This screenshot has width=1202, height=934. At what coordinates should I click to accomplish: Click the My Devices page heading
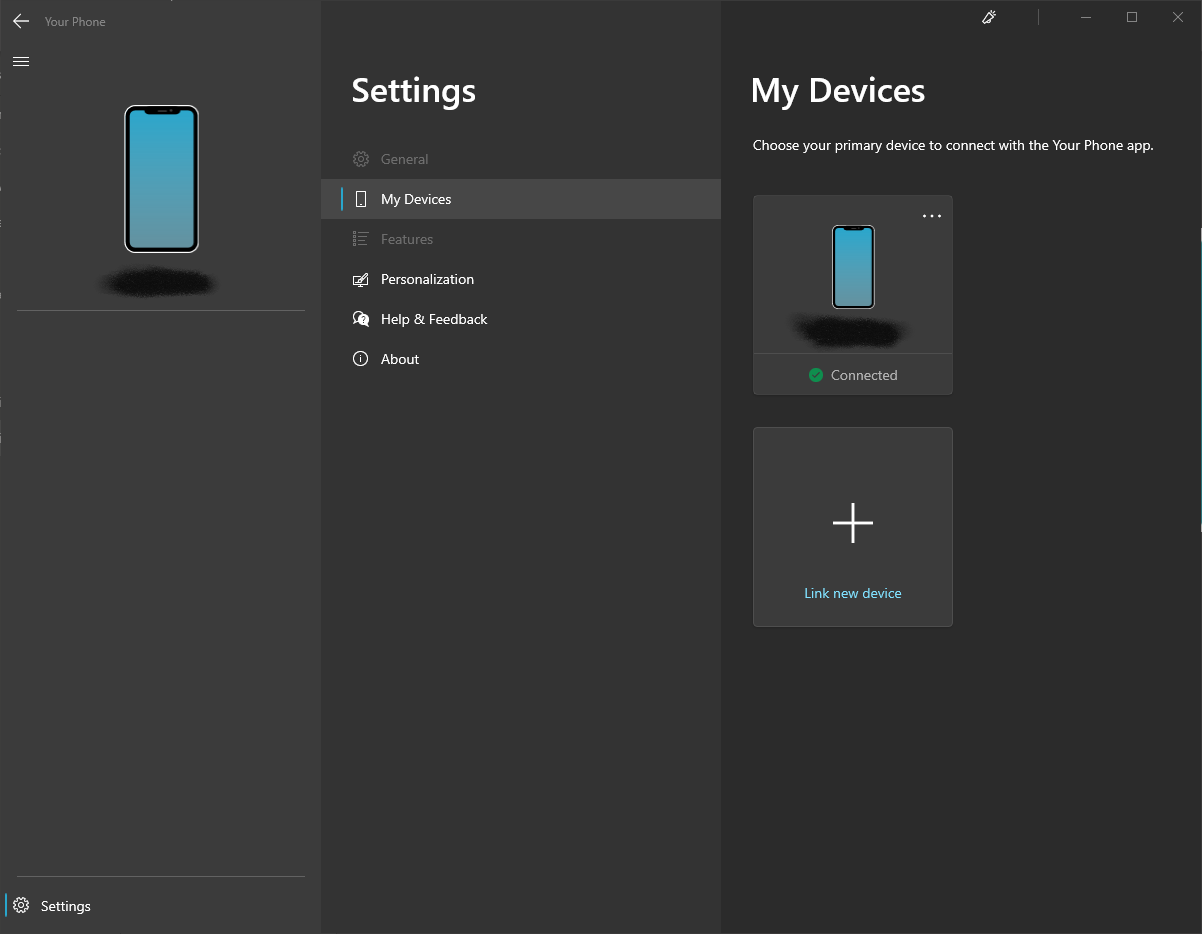pos(838,91)
